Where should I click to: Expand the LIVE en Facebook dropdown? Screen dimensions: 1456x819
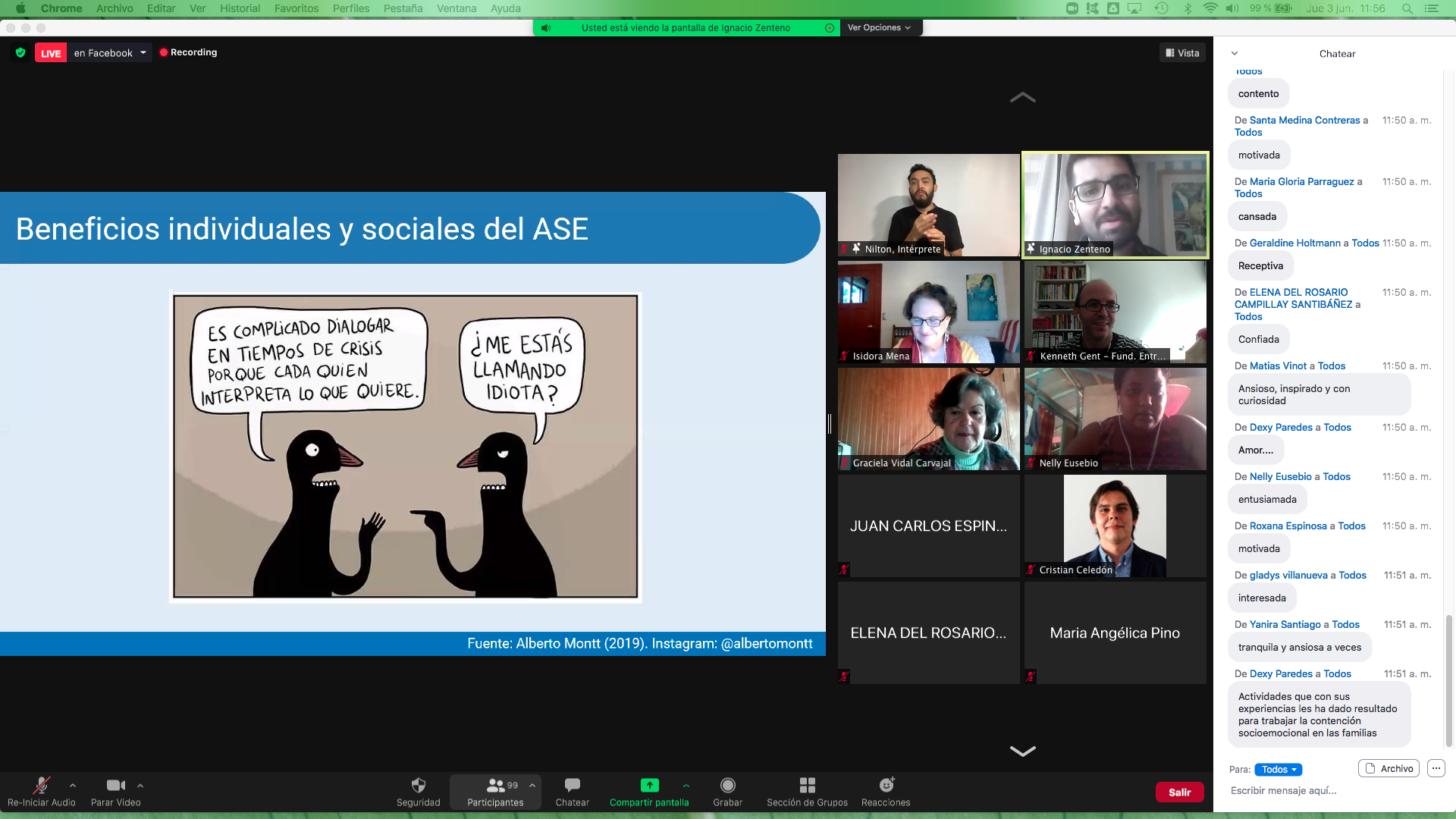(x=143, y=52)
